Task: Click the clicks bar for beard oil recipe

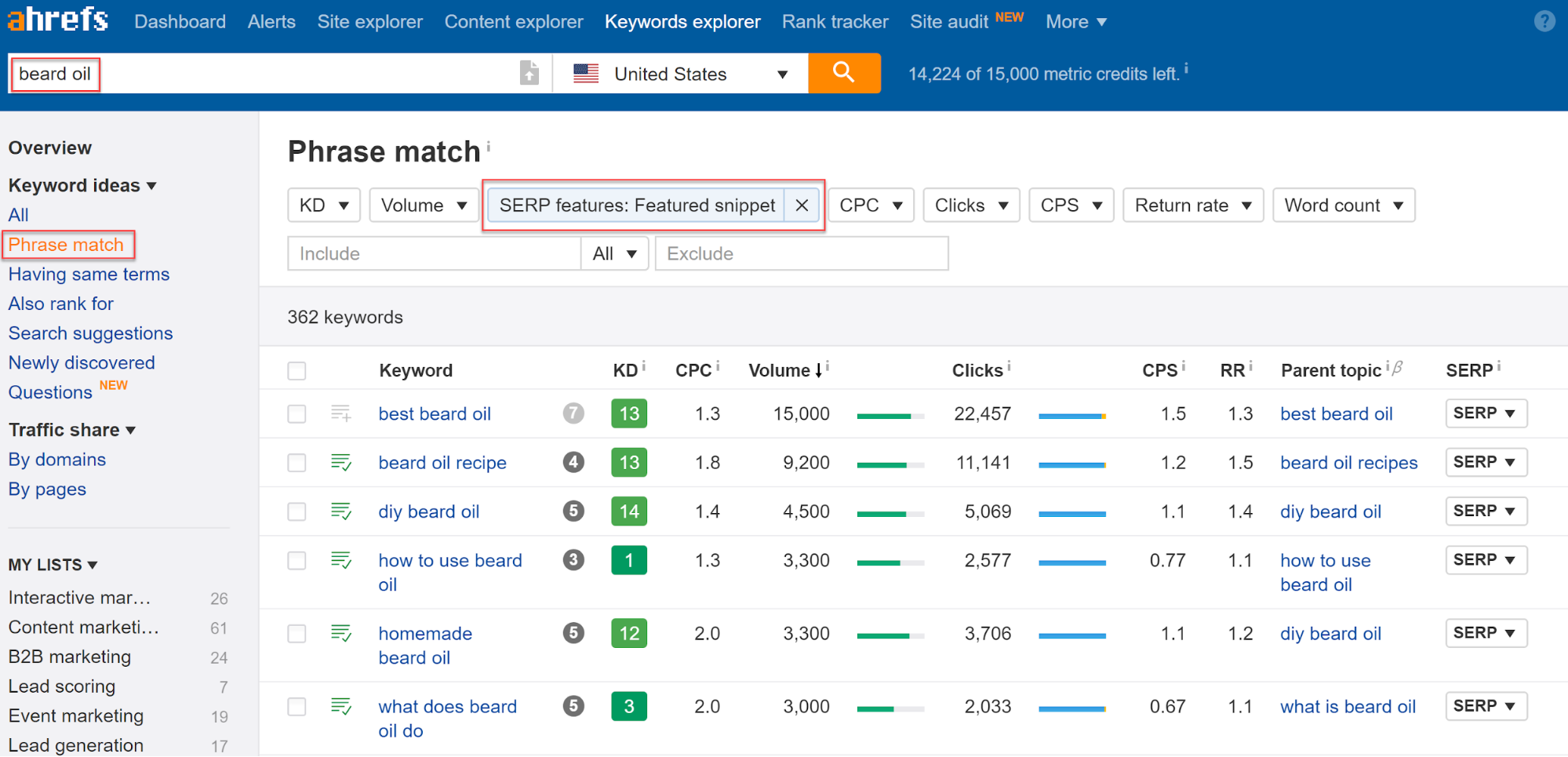Action: tap(1072, 465)
